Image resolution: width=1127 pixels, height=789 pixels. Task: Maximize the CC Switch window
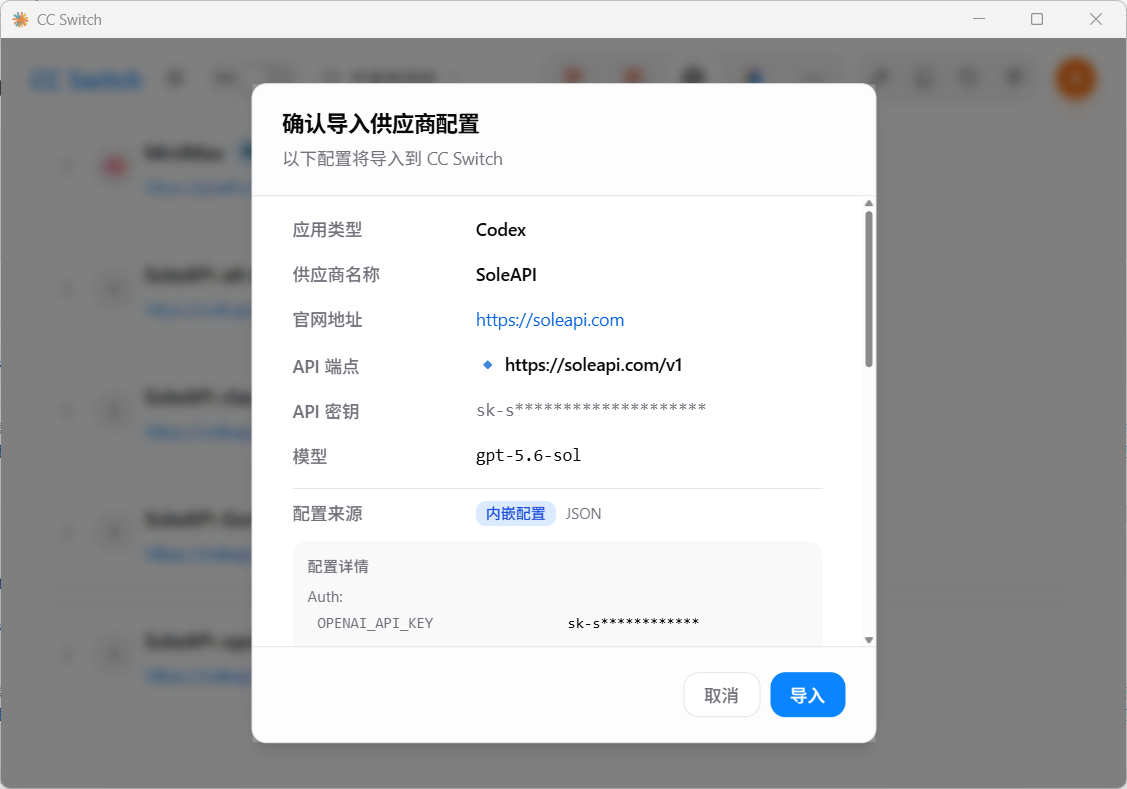click(1036, 19)
